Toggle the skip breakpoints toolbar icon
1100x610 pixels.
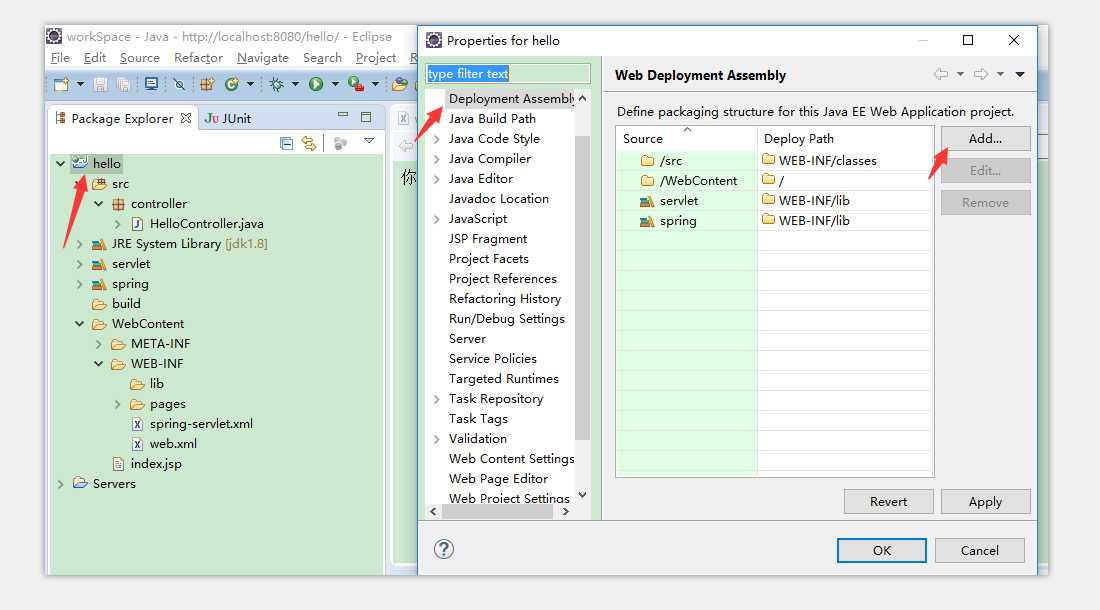tap(180, 85)
